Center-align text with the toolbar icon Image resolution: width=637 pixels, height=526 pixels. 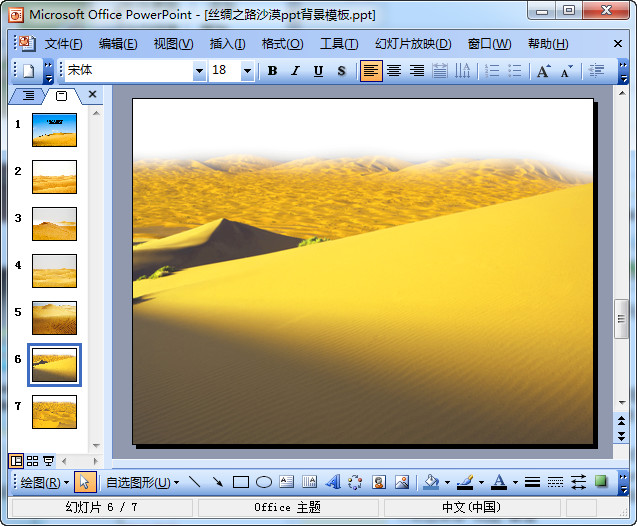point(394,71)
